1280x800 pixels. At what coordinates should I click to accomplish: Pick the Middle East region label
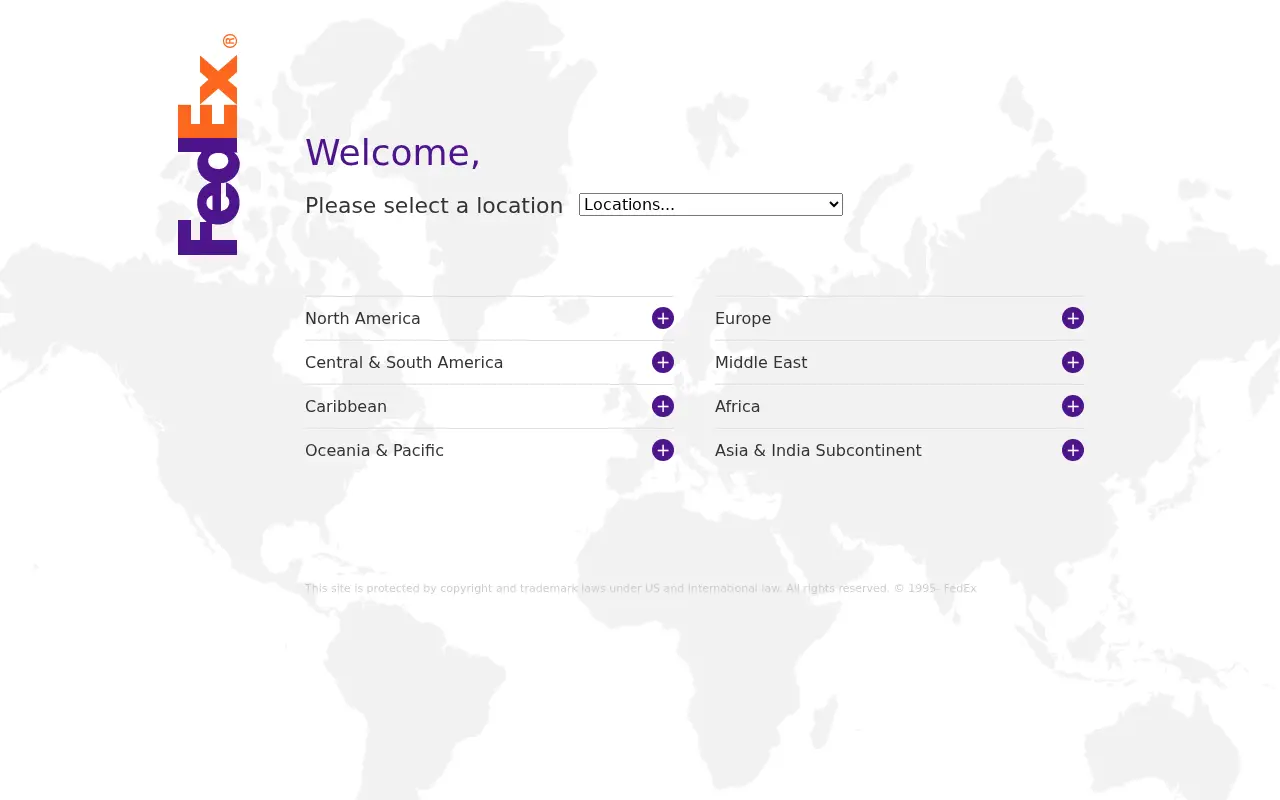[761, 362]
